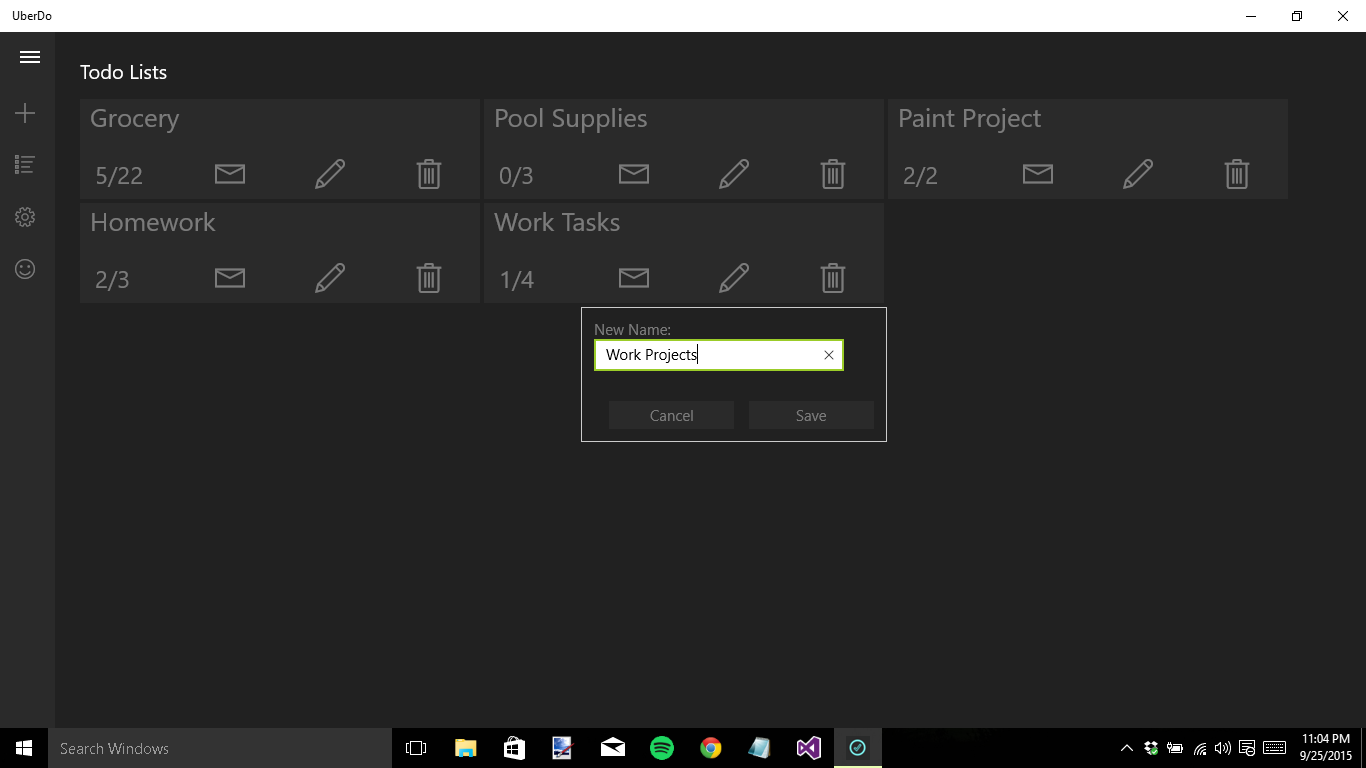Viewport: 1366px width, 768px height.
Task: Open Task View on taskbar
Action: [x=416, y=748]
